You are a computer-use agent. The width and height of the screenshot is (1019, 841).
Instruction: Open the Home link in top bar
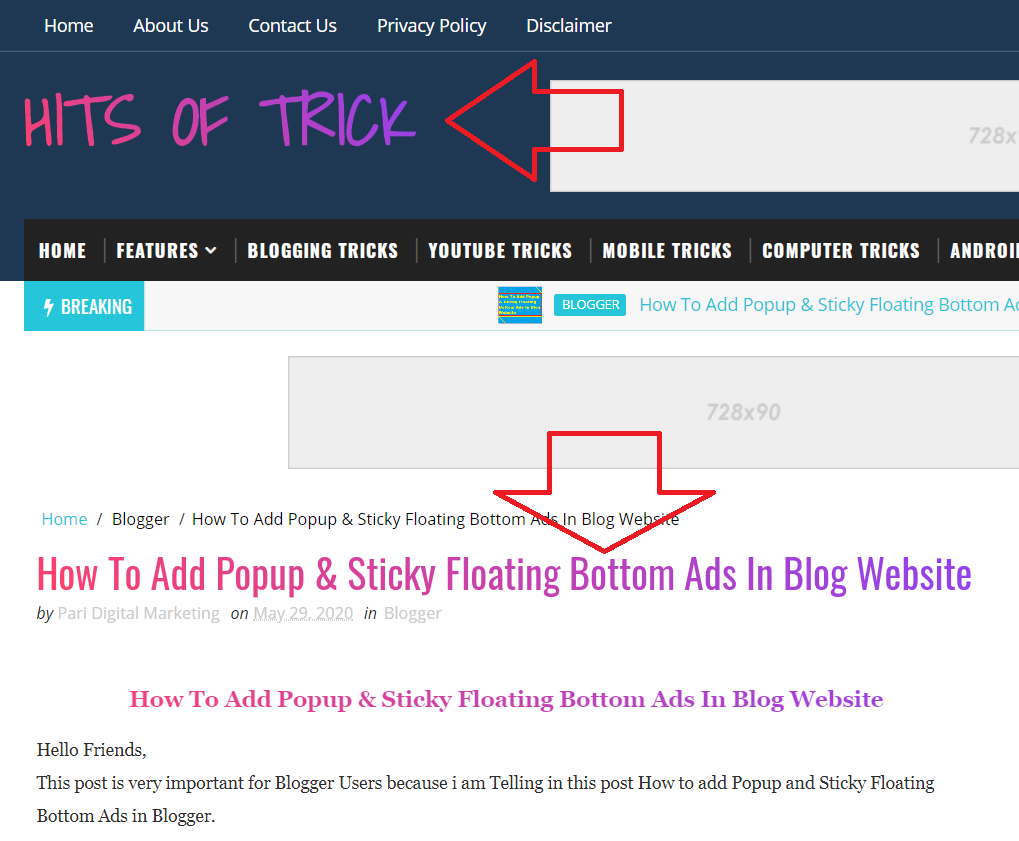69,25
